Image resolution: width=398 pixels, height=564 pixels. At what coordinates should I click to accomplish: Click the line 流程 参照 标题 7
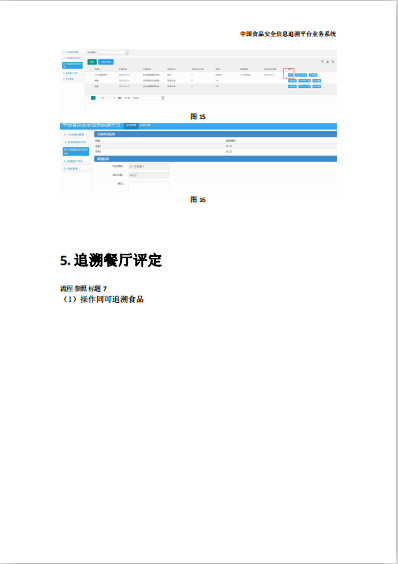tap(83, 288)
